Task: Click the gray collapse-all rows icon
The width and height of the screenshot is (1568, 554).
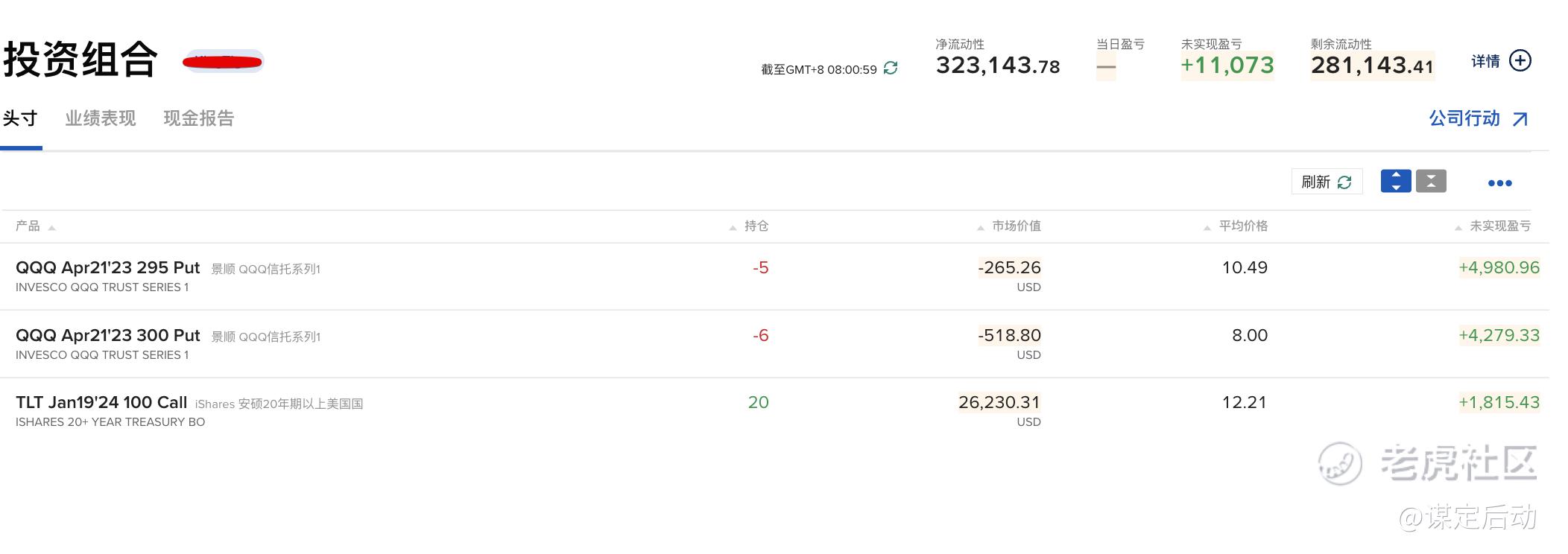Action: point(1431,181)
